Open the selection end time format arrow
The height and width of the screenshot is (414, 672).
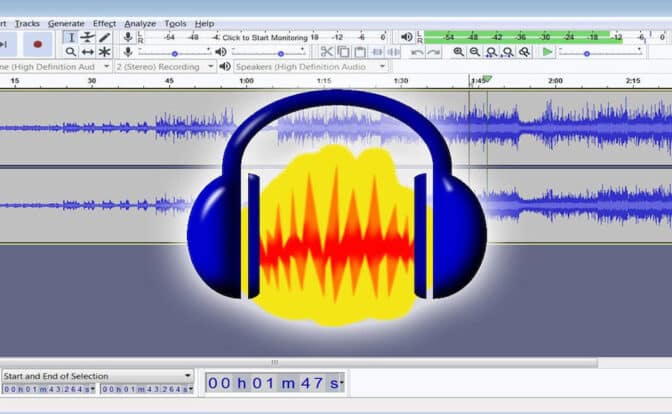[191, 389]
